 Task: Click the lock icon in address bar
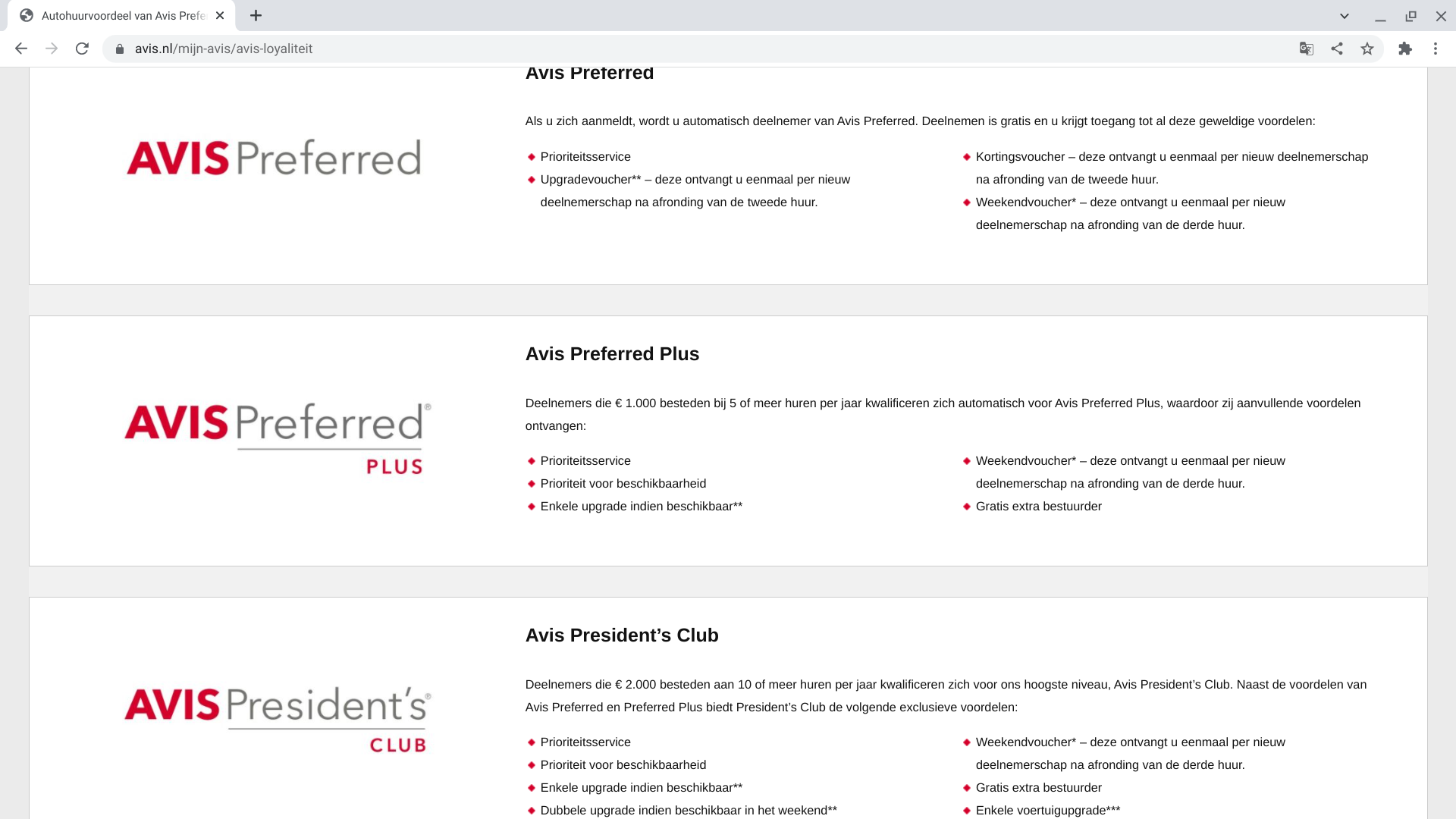[119, 49]
